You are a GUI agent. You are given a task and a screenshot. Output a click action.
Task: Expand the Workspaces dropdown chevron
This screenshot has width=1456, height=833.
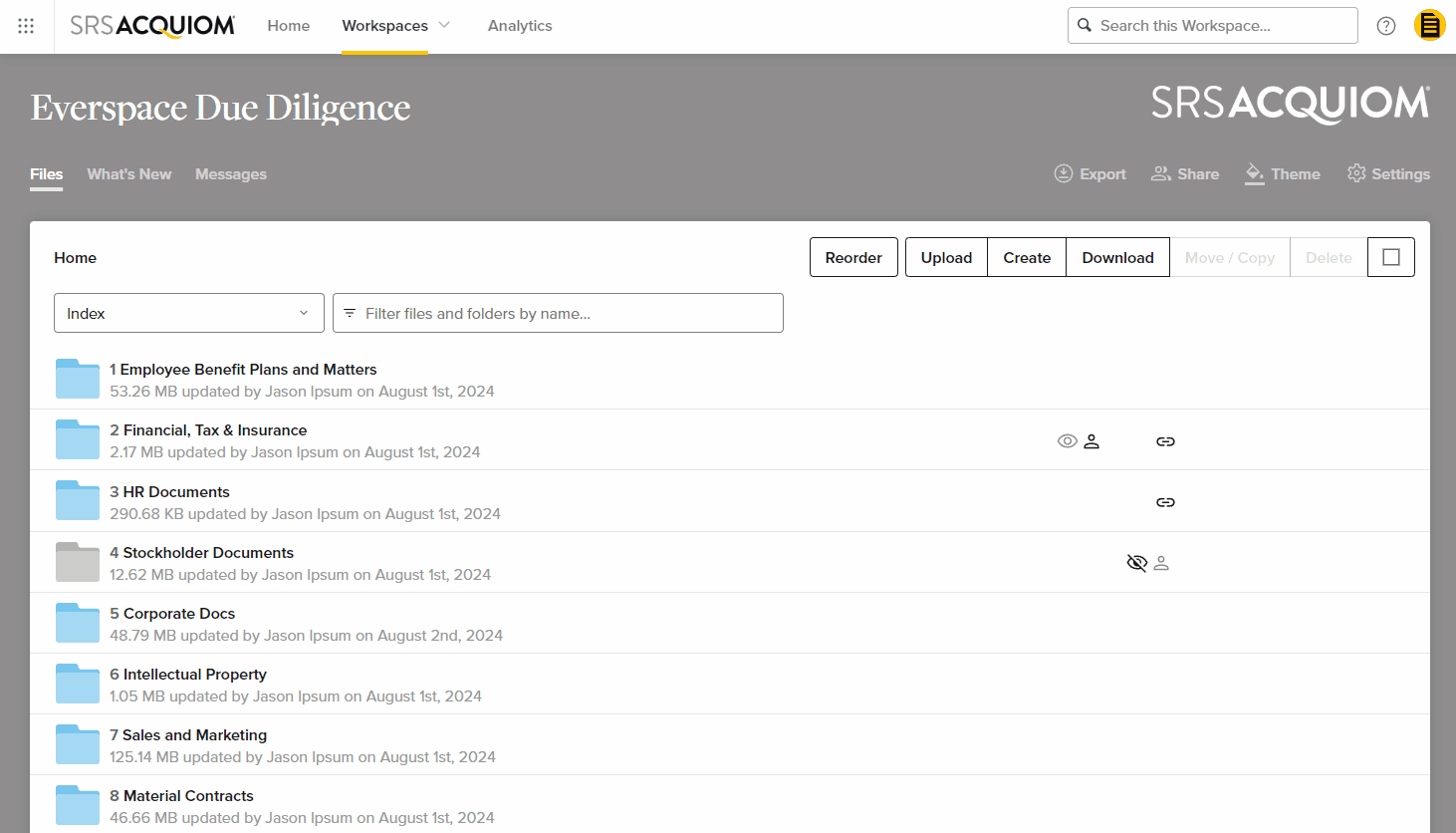(x=444, y=25)
